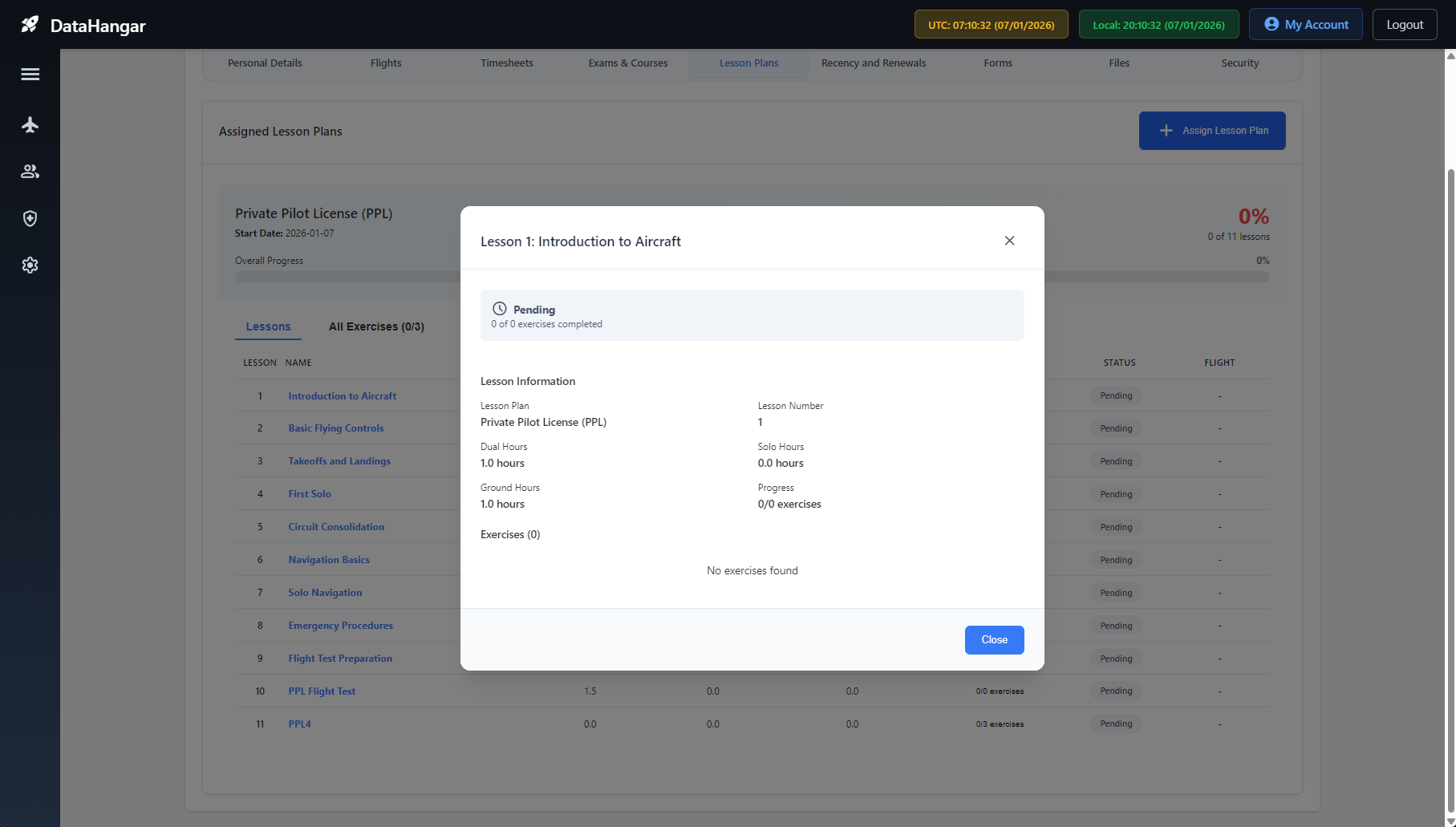Click the Overall Progress bar
Screen dimensions: 1456x827
pos(345,277)
